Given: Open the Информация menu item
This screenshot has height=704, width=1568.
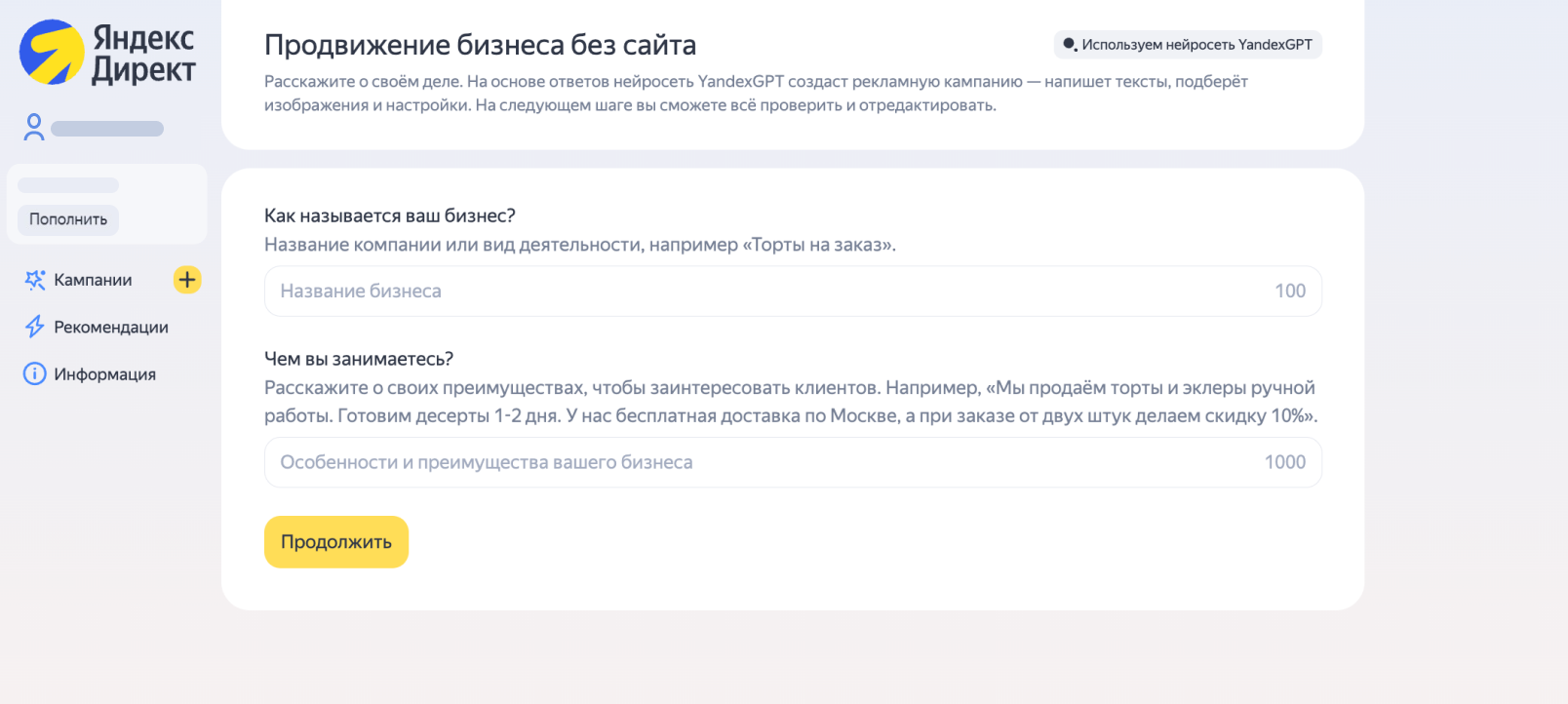Looking at the screenshot, I should click(105, 373).
